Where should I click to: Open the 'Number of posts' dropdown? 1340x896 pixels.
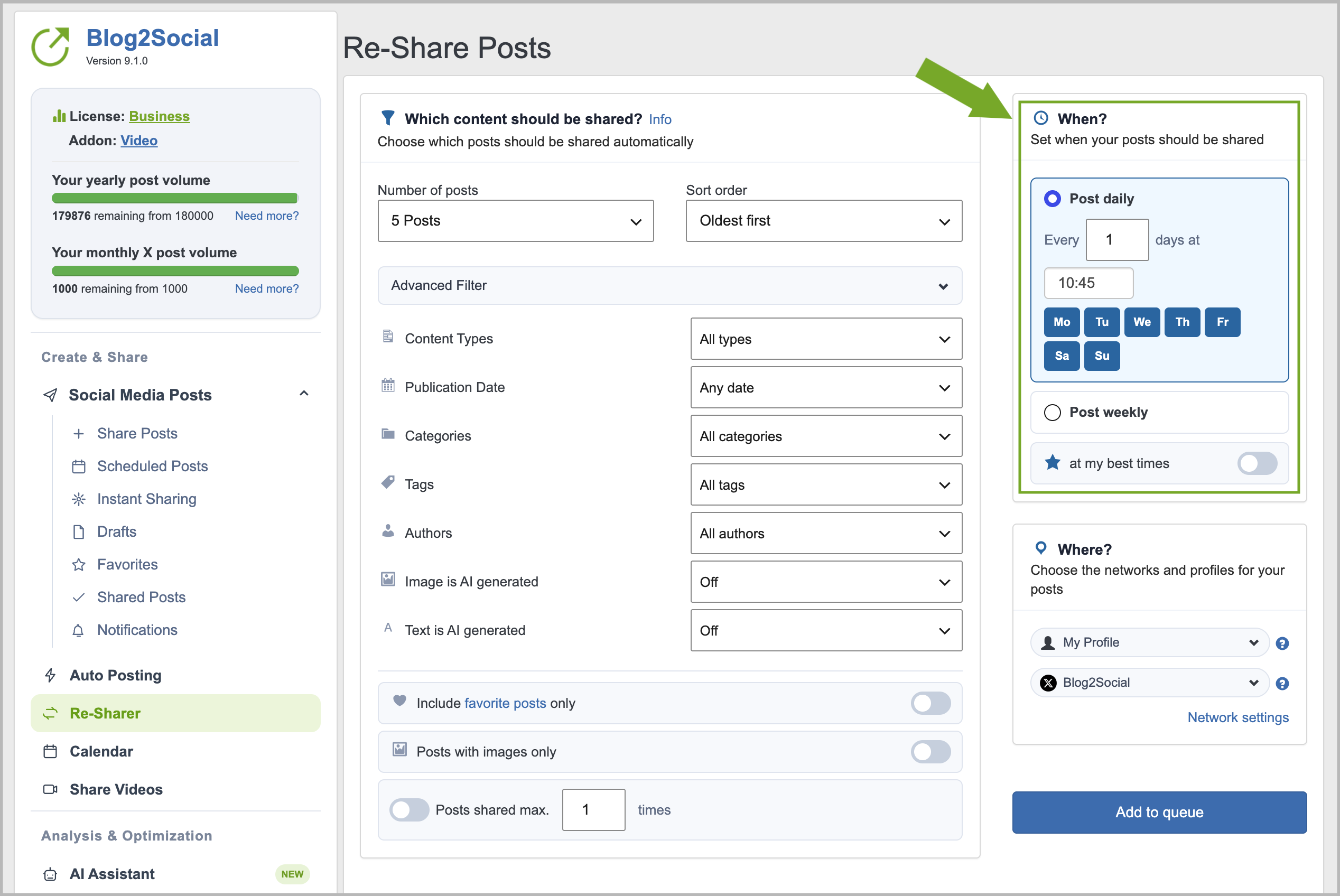tap(515, 221)
